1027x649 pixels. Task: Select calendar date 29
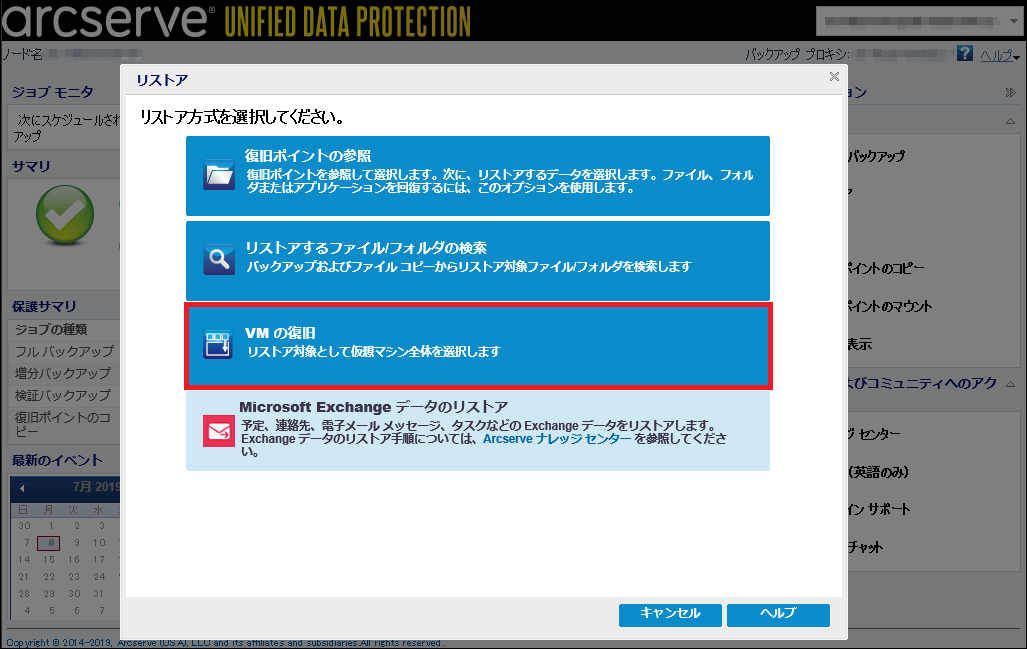[49, 594]
